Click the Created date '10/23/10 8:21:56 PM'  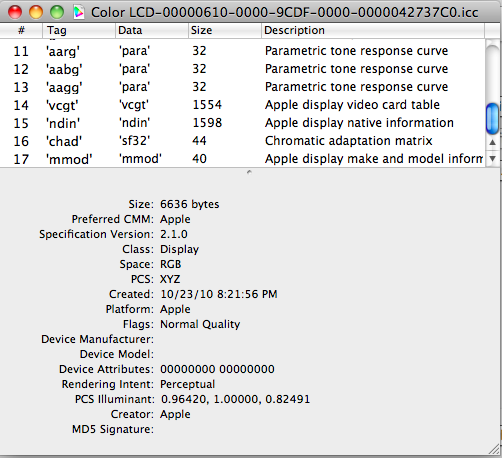tap(219, 294)
